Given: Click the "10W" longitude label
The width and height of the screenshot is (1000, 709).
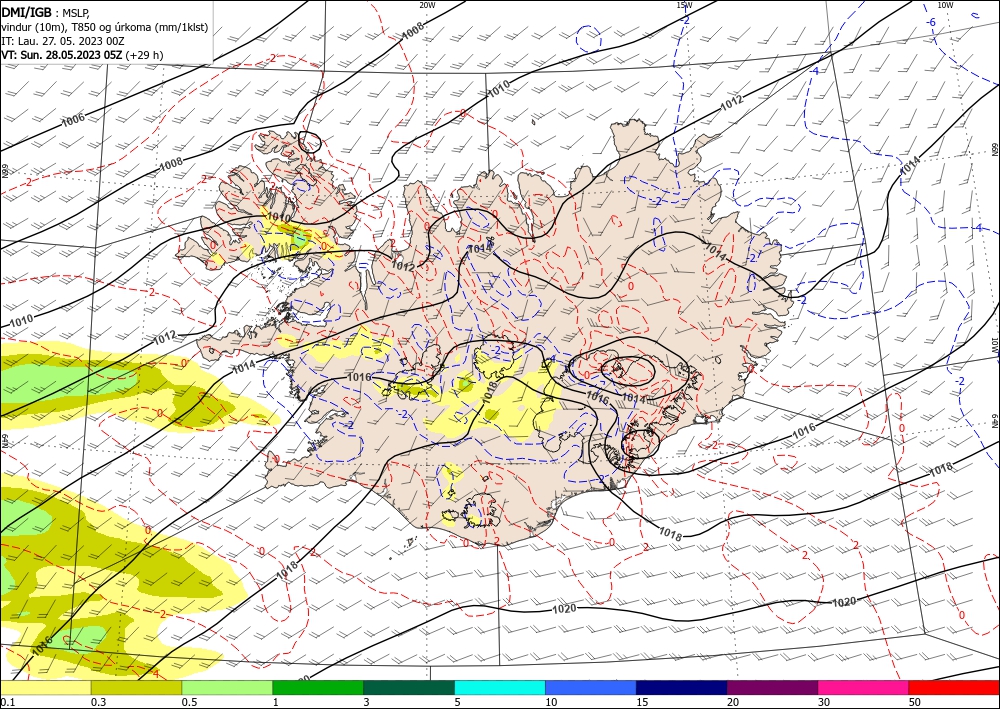Looking at the screenshot, I should pos(945,5).
